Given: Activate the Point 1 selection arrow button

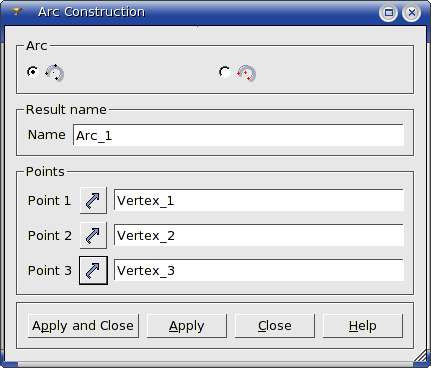Looking at the screenshot, I should tap(93, 200).
